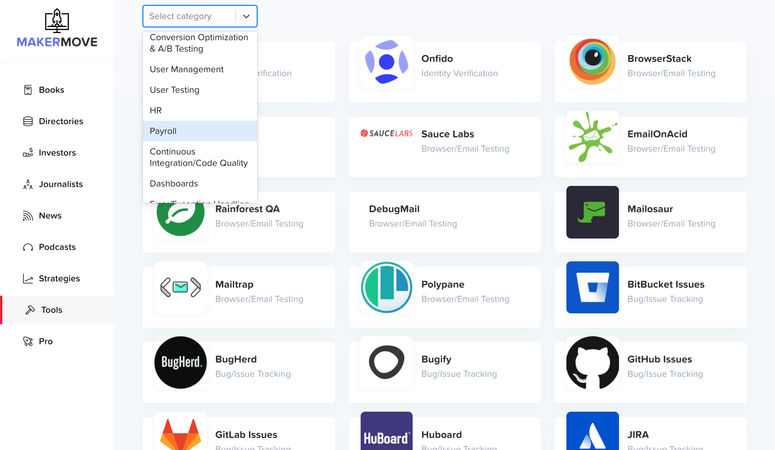
Task: Click the Polypane title text
Action: coord(443,284)
